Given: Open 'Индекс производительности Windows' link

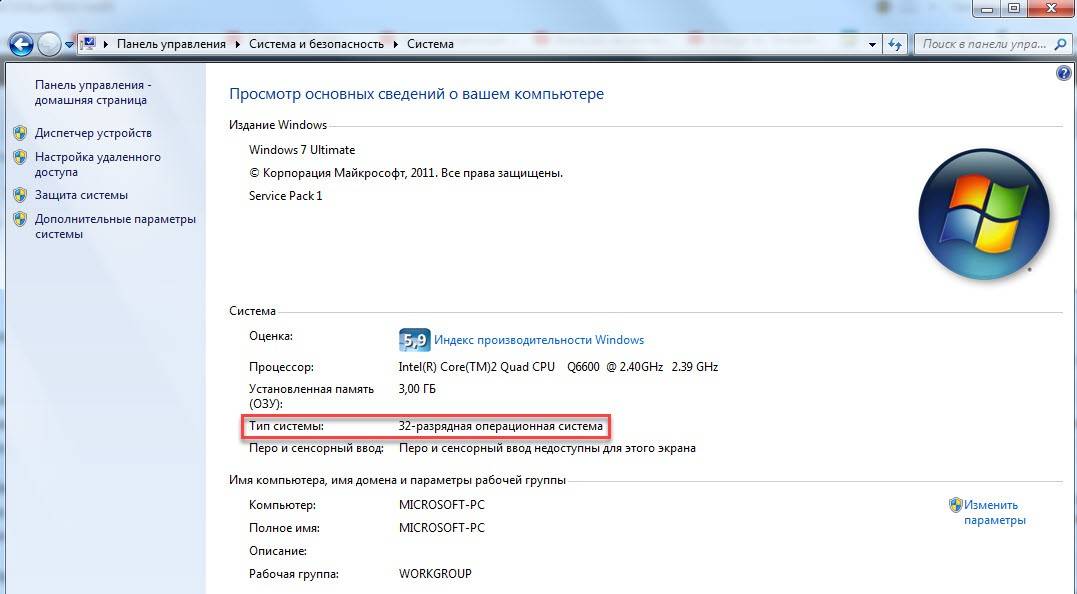Looking at the screenshot, I should 539,340.
